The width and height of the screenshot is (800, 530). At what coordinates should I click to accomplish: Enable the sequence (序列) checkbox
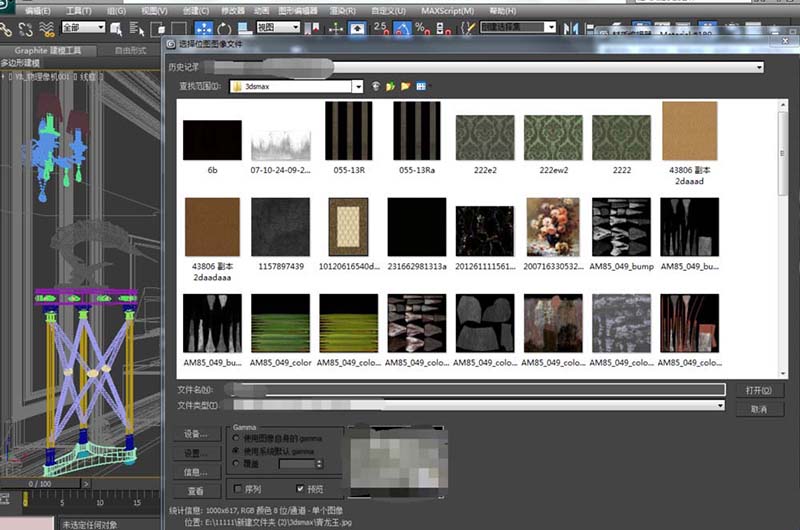click(237, 489)
